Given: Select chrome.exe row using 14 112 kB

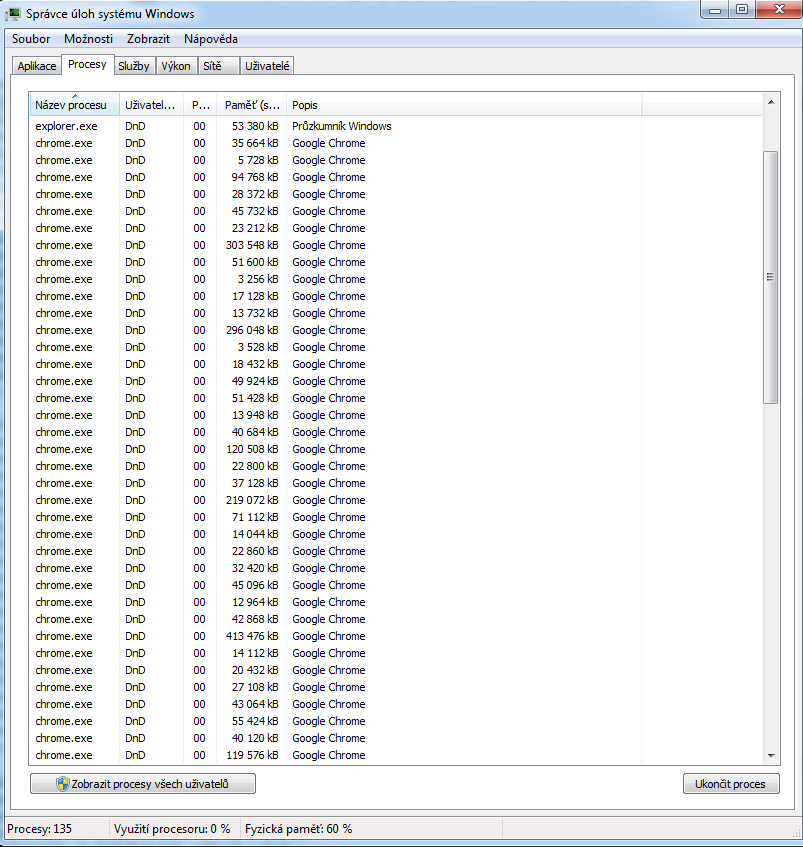Looking at the screenshot, I should (x=336, y=654).
